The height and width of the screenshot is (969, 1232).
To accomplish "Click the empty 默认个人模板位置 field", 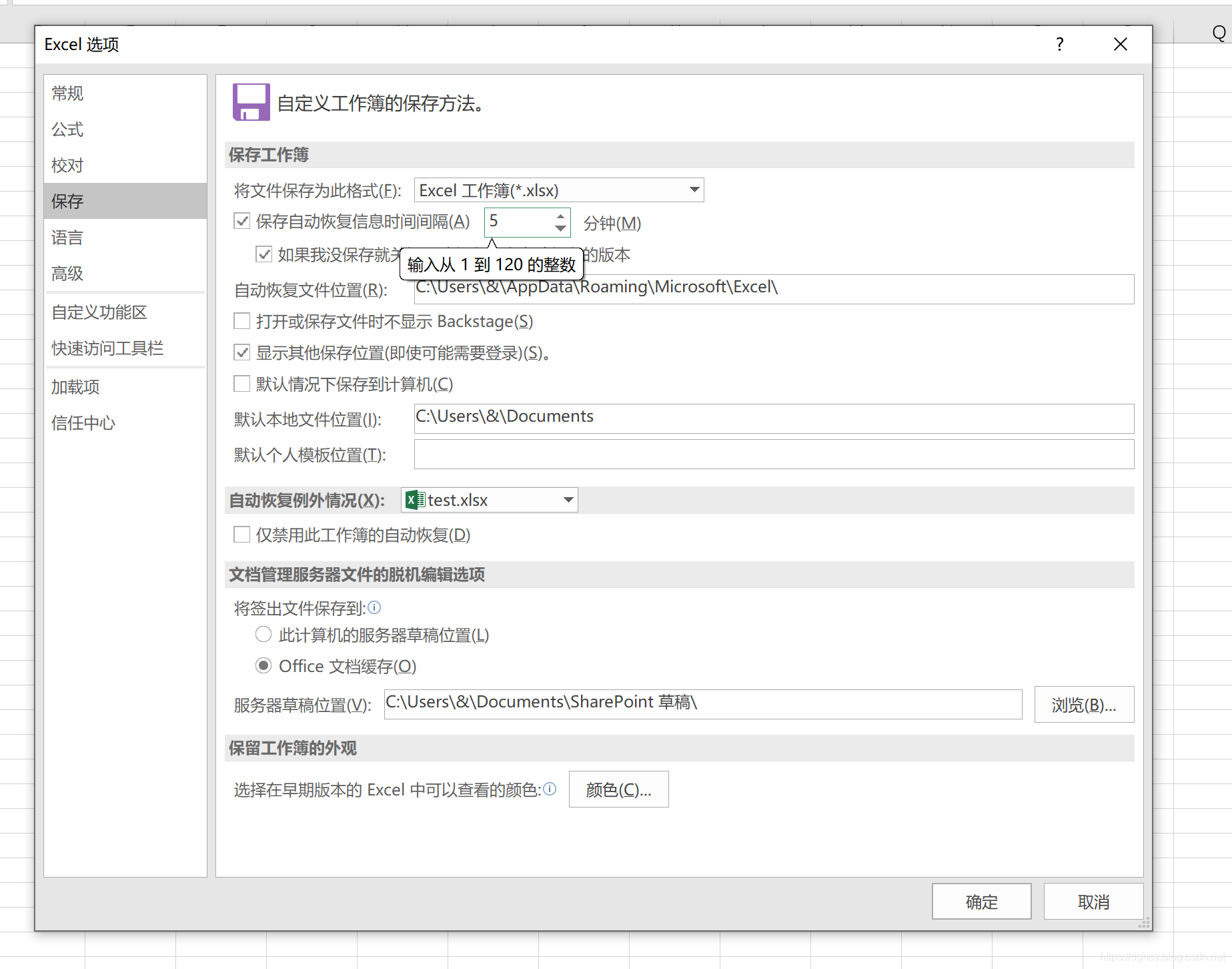I will (774, 454).
